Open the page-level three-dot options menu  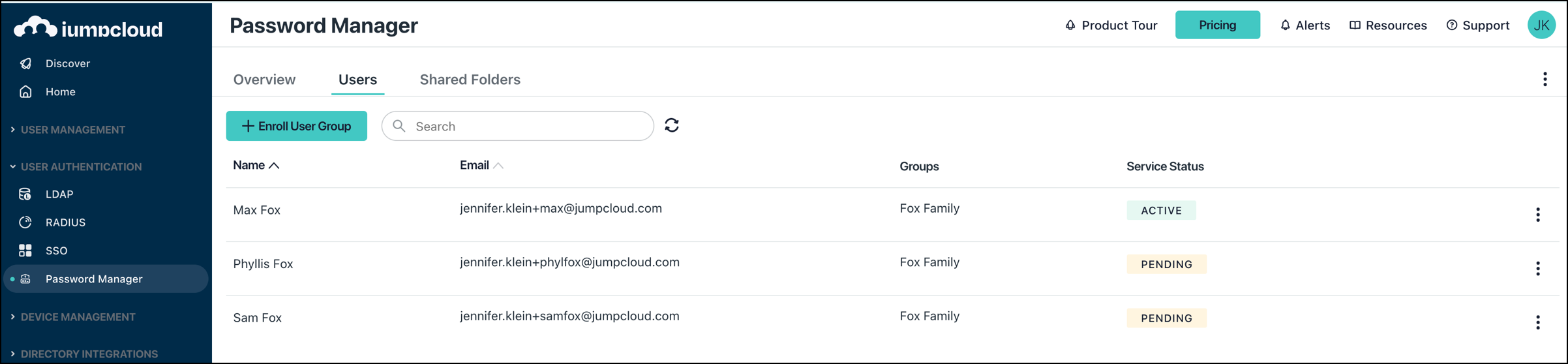pyautogui.click(x=1545, y=80)
